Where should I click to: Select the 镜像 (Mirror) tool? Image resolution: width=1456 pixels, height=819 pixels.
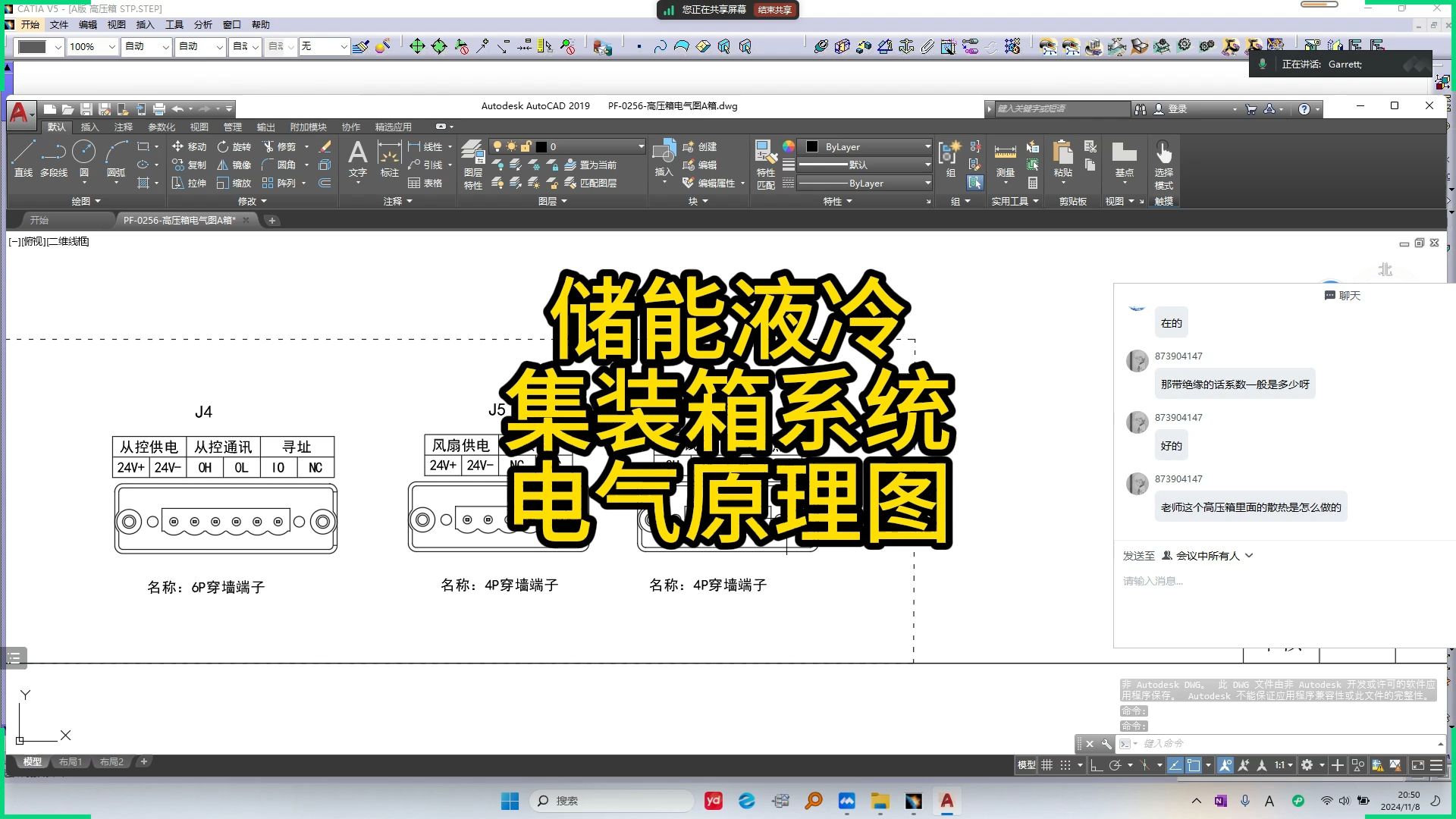point(234,165)
